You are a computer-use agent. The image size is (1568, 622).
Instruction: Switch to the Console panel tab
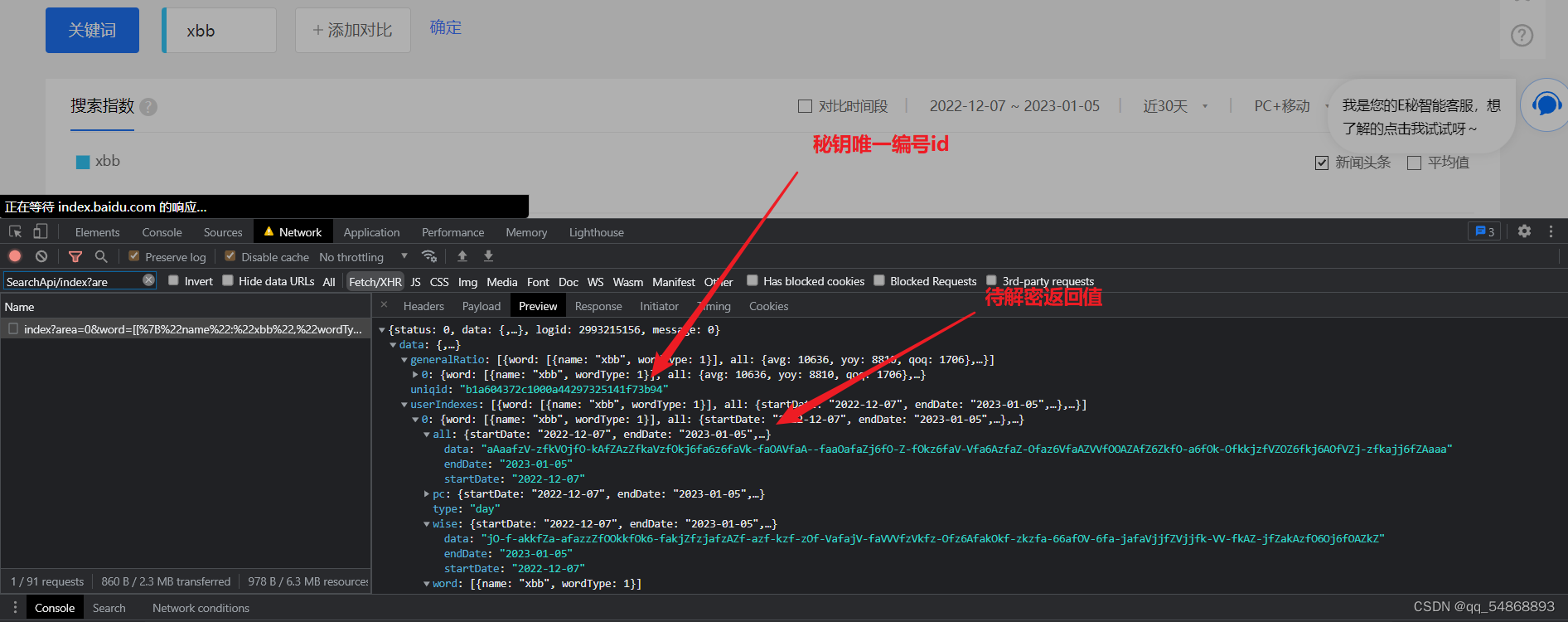(x=162, y=232)
